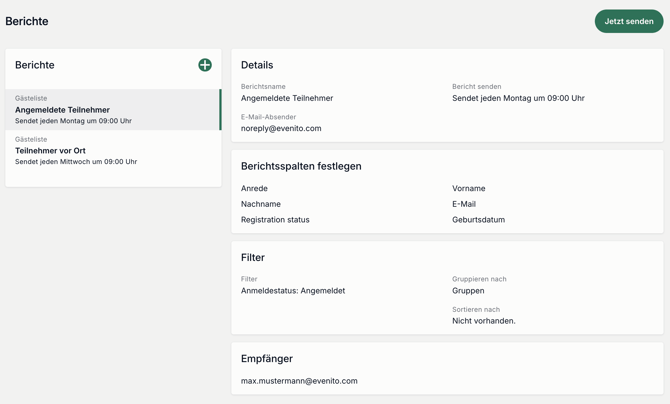Screen dimensions: 670x404
Task: Select the Anrede column entry
Action: (254, 188)
